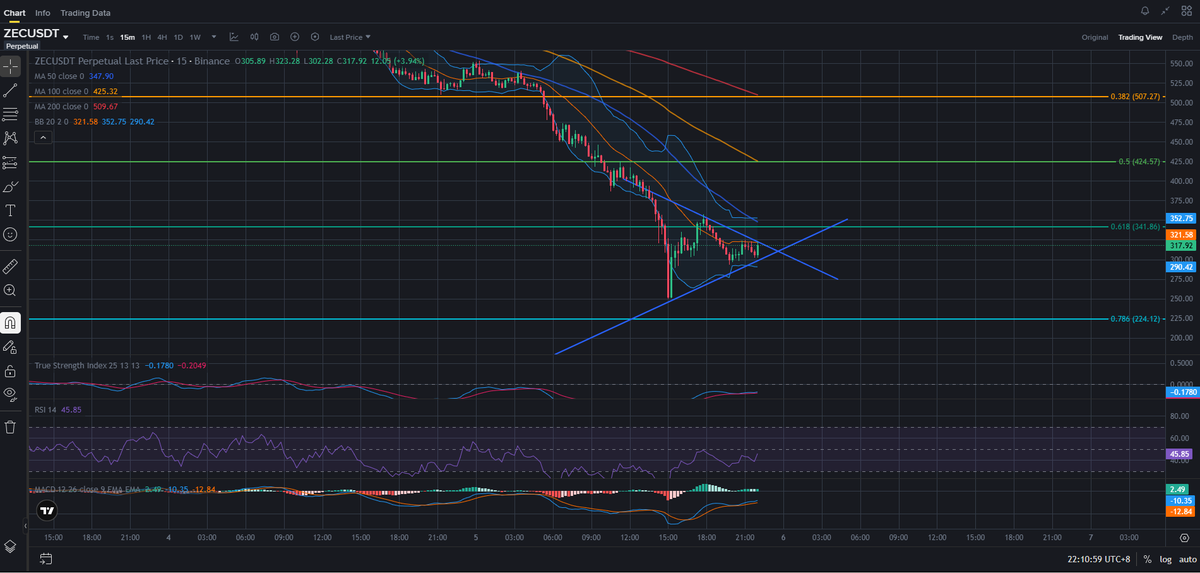Open the Trading Data tab

click(85, 12)
